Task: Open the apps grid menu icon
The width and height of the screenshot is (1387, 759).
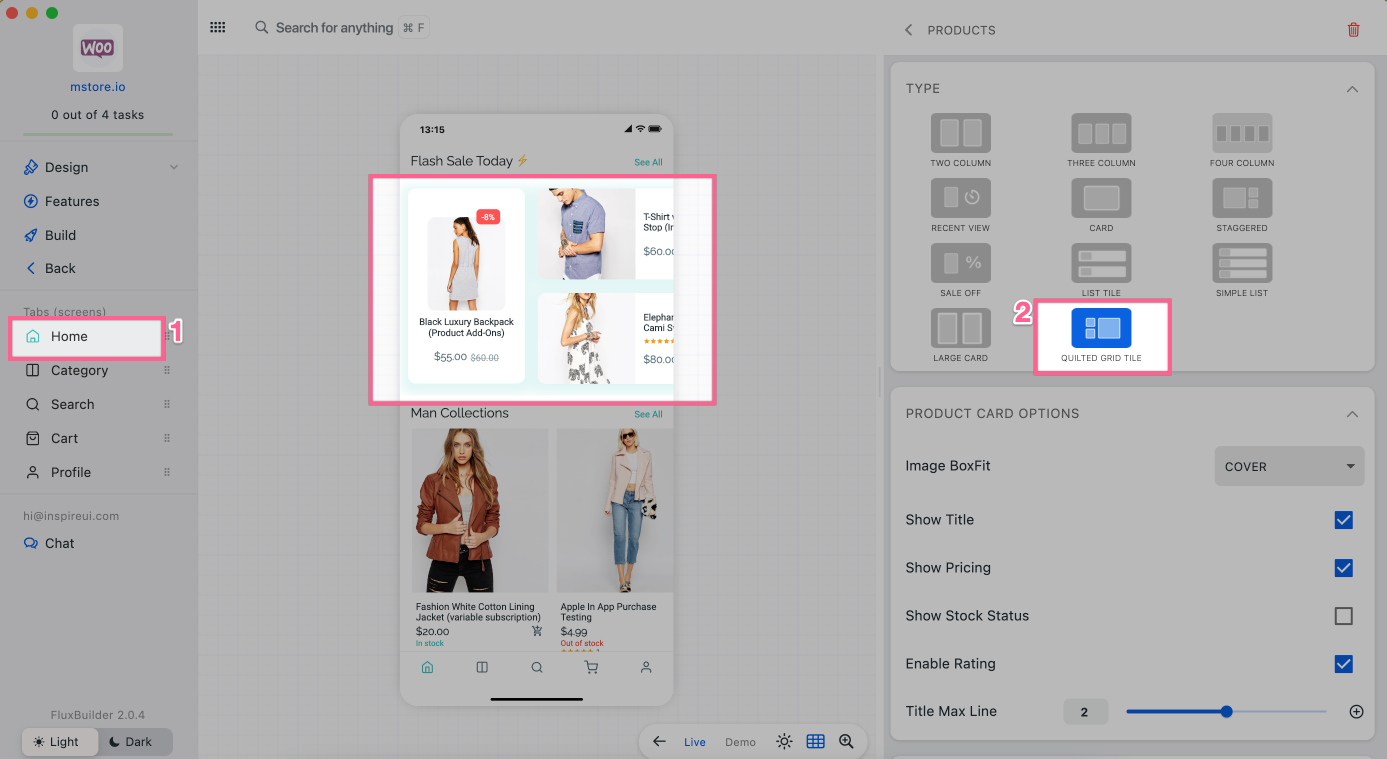Action: pos(217,28)
